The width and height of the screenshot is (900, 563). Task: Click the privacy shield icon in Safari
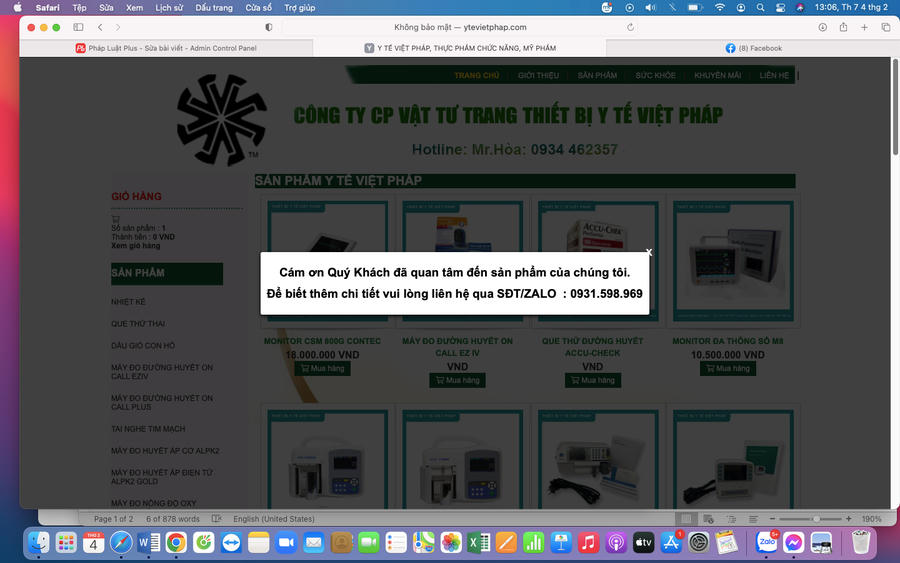(x=269, y=27)
